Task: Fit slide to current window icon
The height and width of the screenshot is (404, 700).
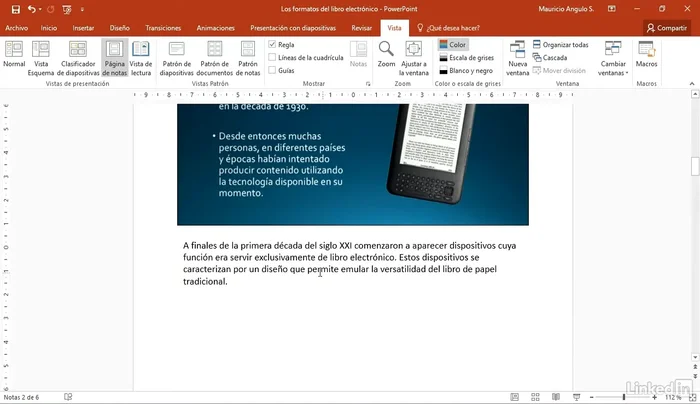Action: (692, 397)
